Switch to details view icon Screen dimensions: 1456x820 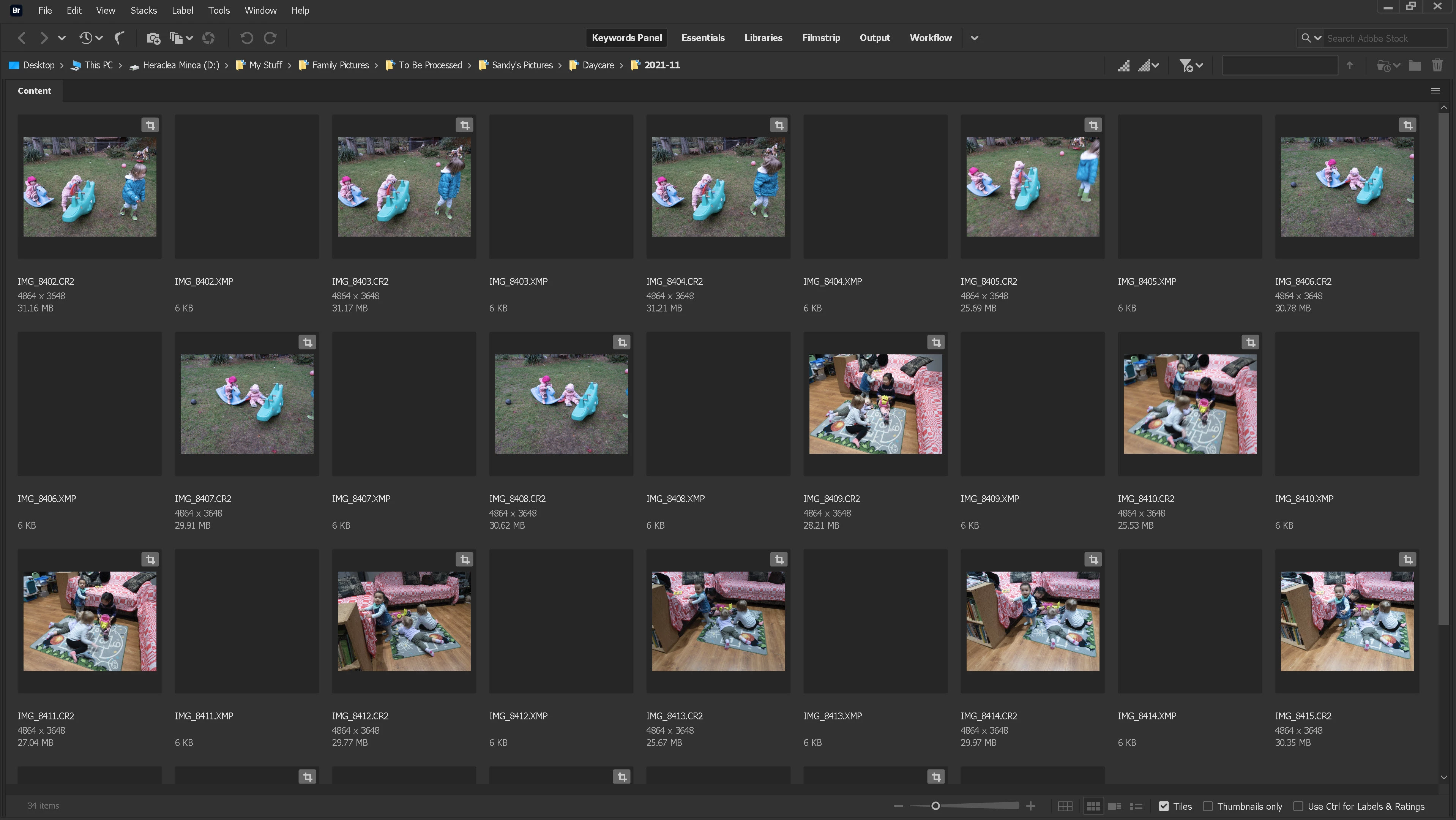(x=1115, y=806)
